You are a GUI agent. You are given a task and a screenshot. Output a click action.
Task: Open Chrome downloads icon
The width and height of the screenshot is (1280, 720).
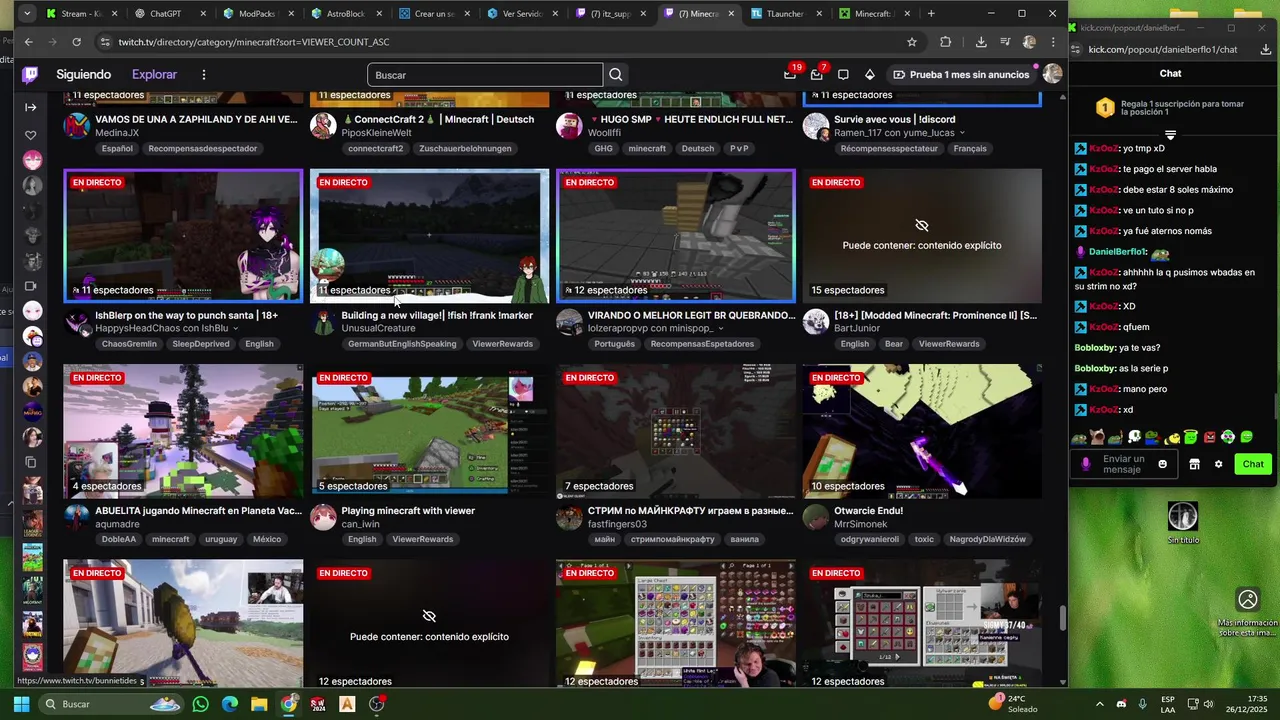(981, 42)
